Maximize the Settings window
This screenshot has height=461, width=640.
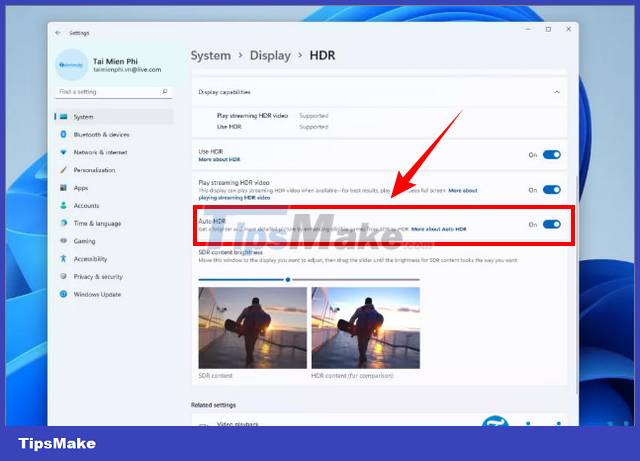pos(548,29)
